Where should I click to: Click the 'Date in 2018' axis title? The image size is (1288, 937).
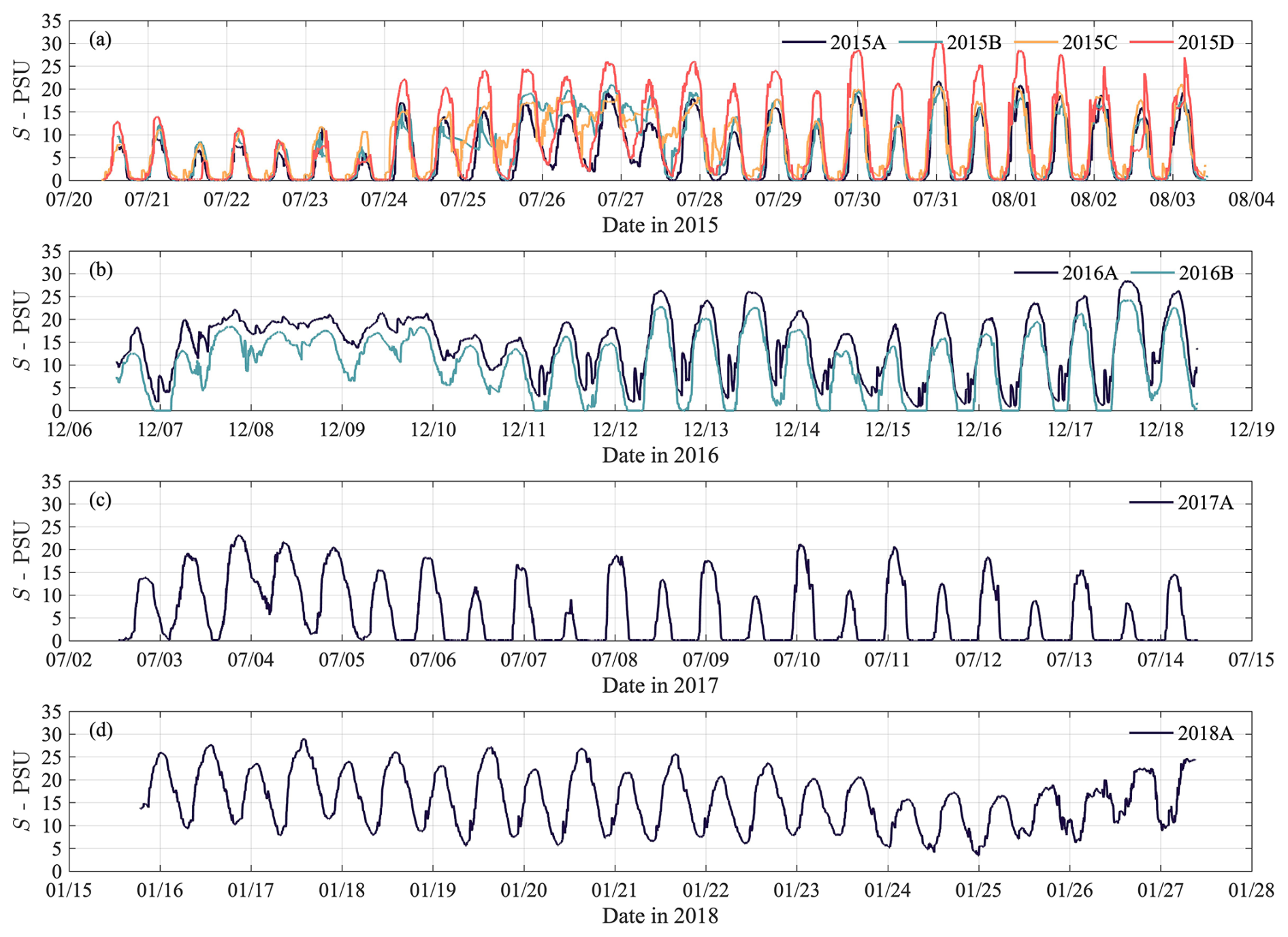point(660,916)
